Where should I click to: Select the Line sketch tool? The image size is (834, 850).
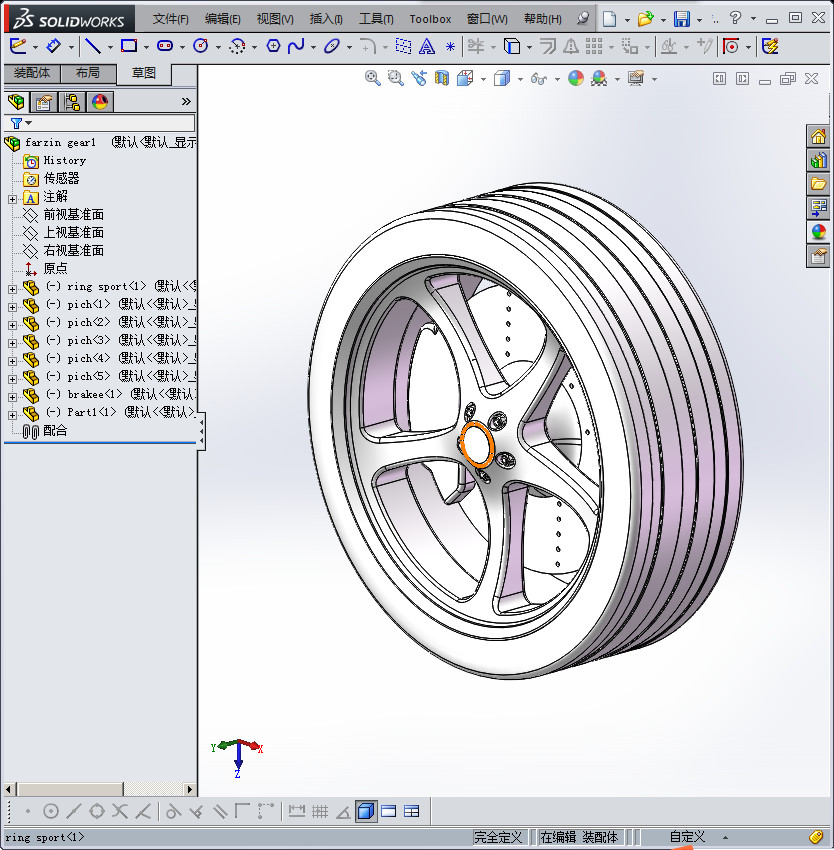92,46
